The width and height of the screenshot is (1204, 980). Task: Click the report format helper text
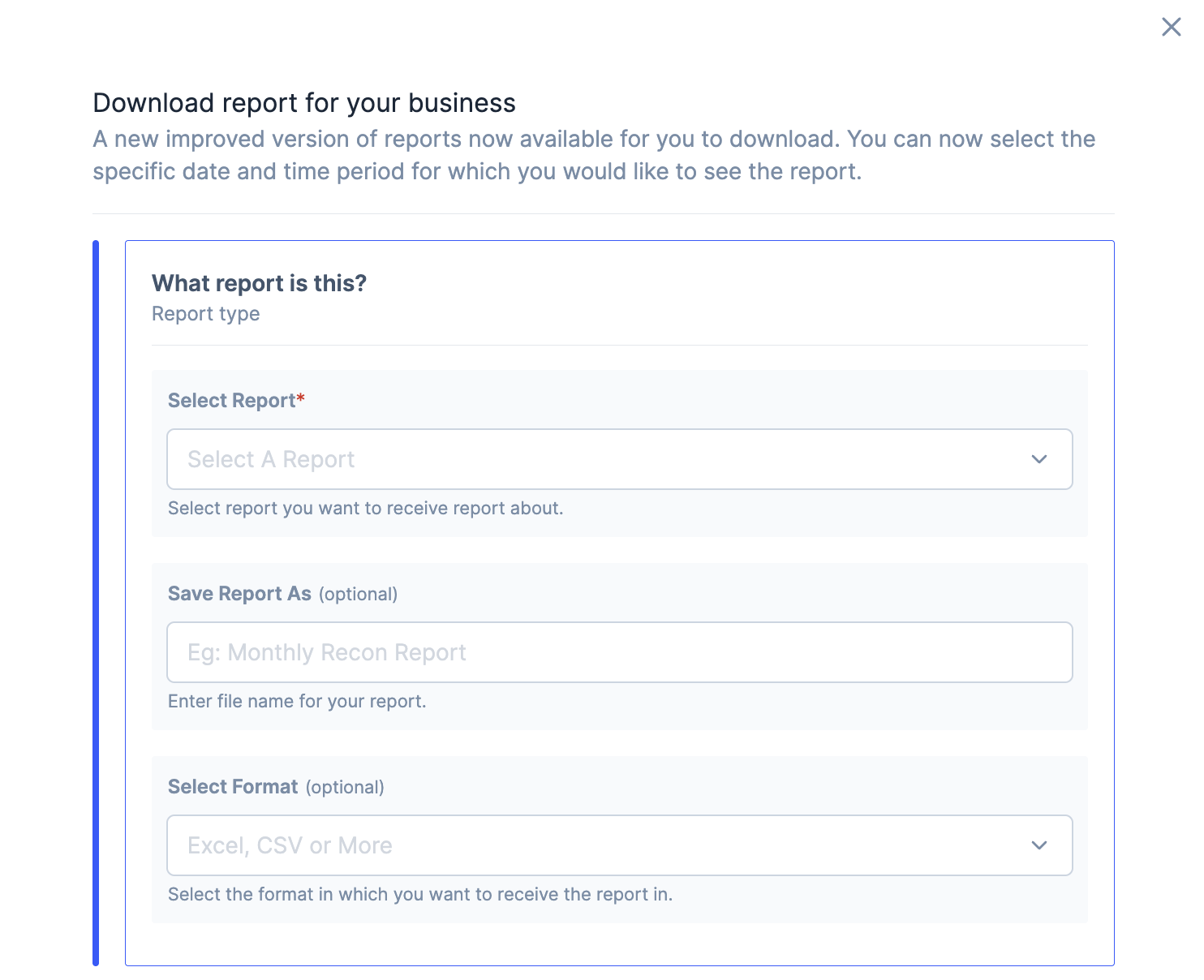(420, 894)
